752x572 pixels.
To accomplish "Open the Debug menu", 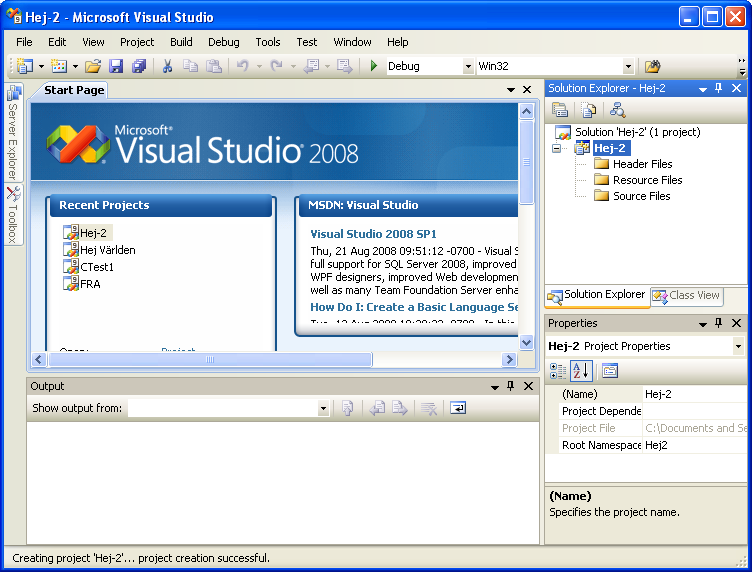I will [x=223, y=42].
